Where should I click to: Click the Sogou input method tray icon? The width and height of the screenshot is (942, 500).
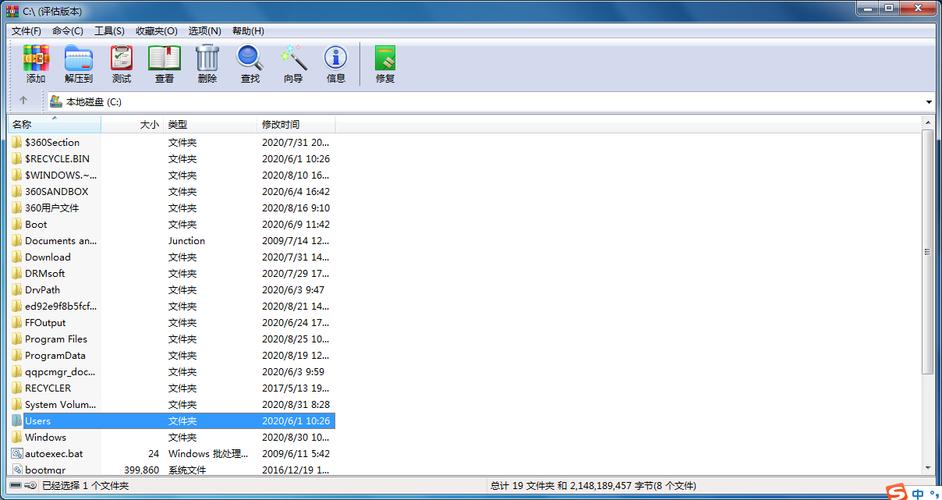coord(895,492)
